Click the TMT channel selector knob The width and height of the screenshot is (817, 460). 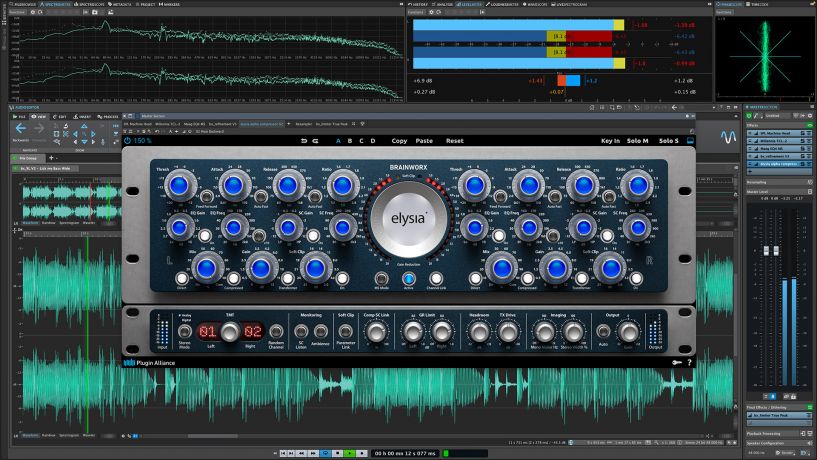point(230,331)
